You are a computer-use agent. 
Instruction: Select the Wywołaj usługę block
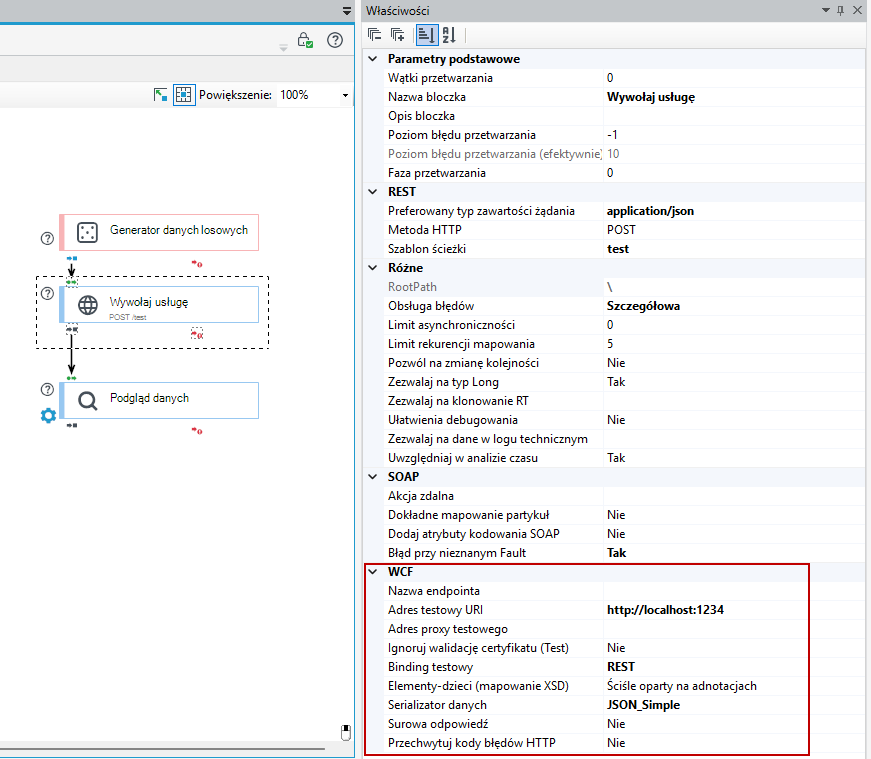tap(159, 304)
